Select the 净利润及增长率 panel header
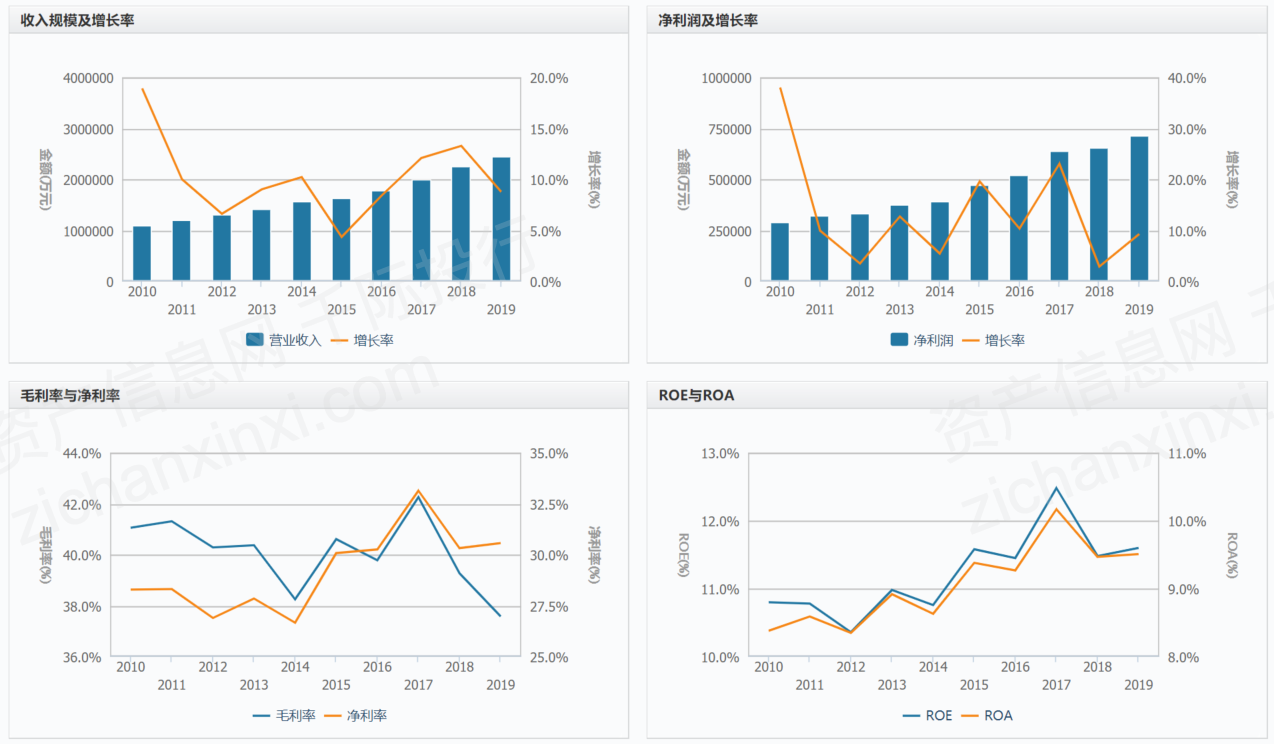This screenshot has width=1274, height=744. click(708, 20)
